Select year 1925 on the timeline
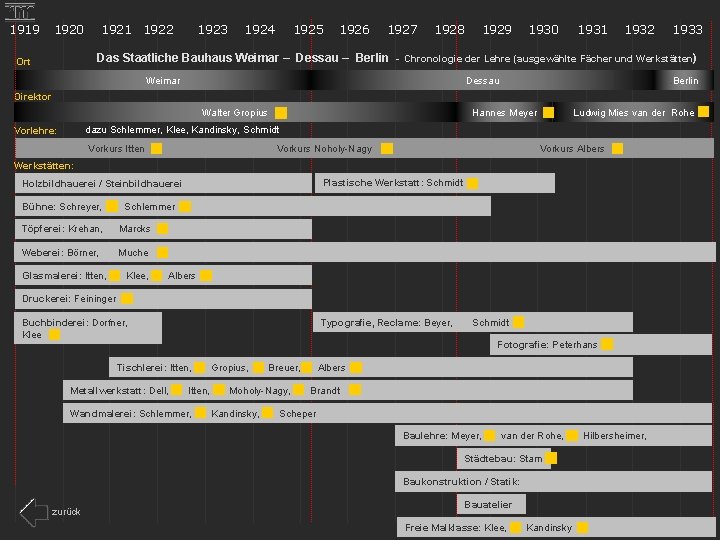 pos(309,30)
